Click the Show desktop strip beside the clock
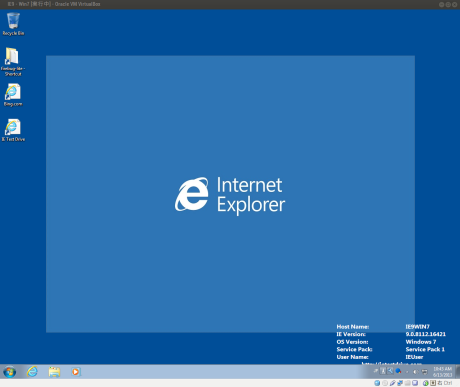The height and width of the screenshot is (387, 460). click(457, 371)
